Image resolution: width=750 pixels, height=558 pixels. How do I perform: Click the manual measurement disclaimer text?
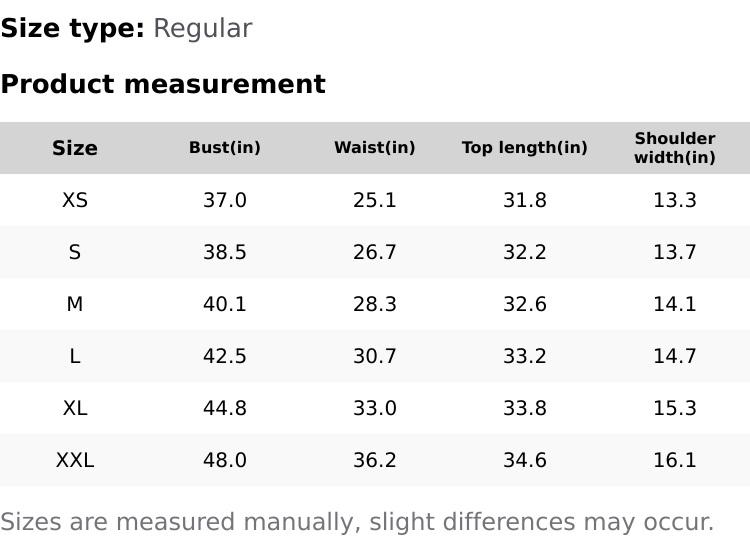[x=357, y=522]
